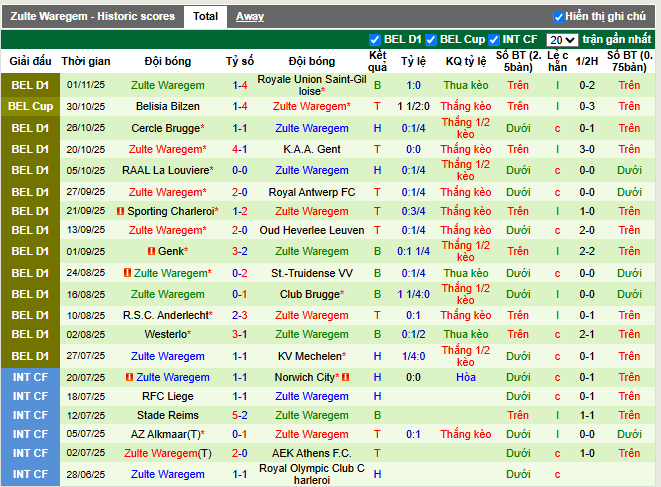The width and height of the screenshot is (661, 487).
Task: Select the INT CF league cell dated 20/07/25
Action: click(30, 377)
